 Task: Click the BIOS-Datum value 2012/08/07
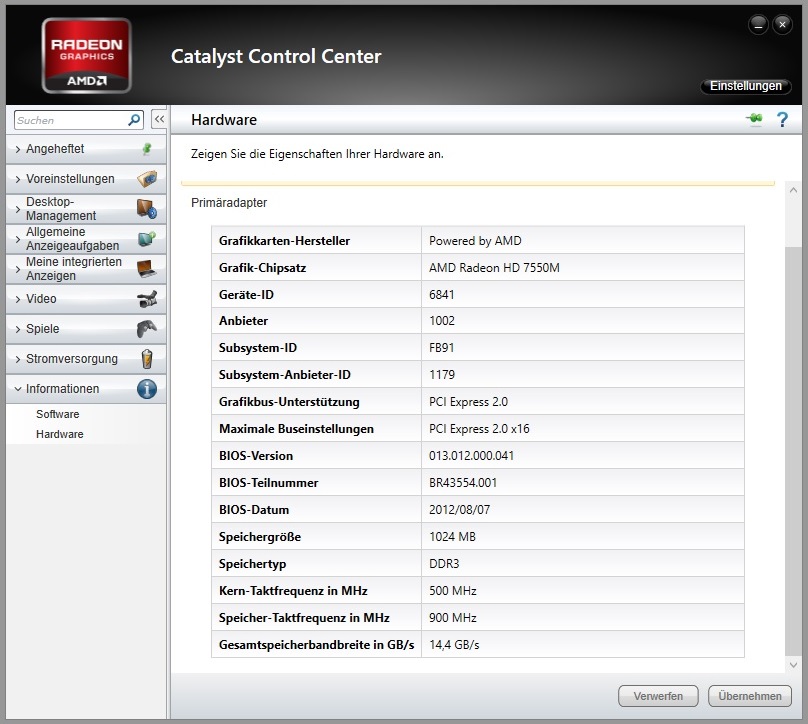click(x=460, y=510)
